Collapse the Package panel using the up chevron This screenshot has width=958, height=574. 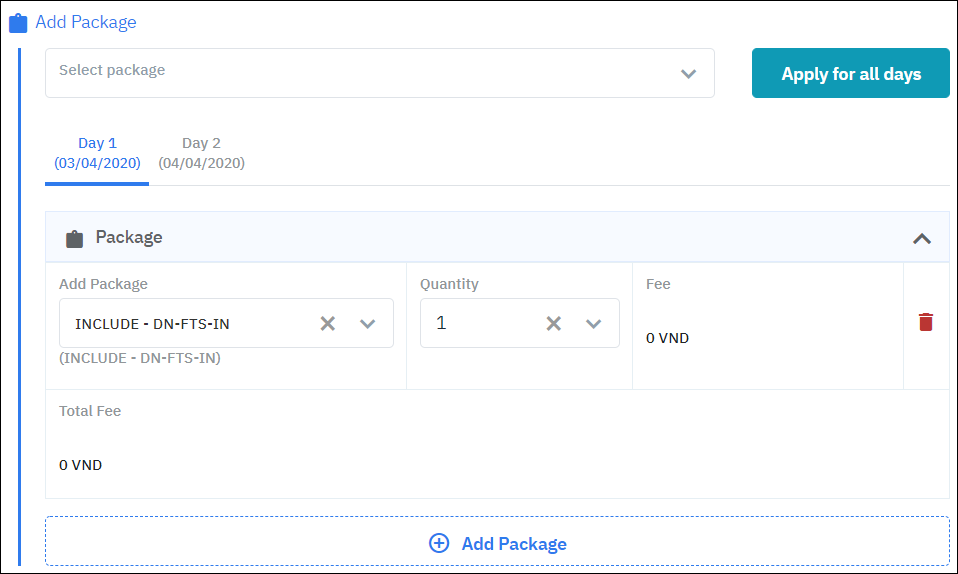pos(922,238)
